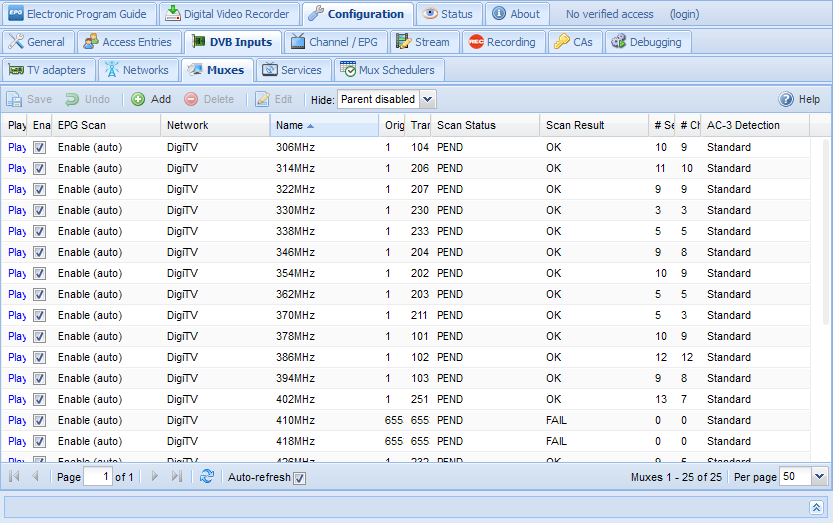Play the 314MHz mux
The image size is (833, 523).
(17, 168)
